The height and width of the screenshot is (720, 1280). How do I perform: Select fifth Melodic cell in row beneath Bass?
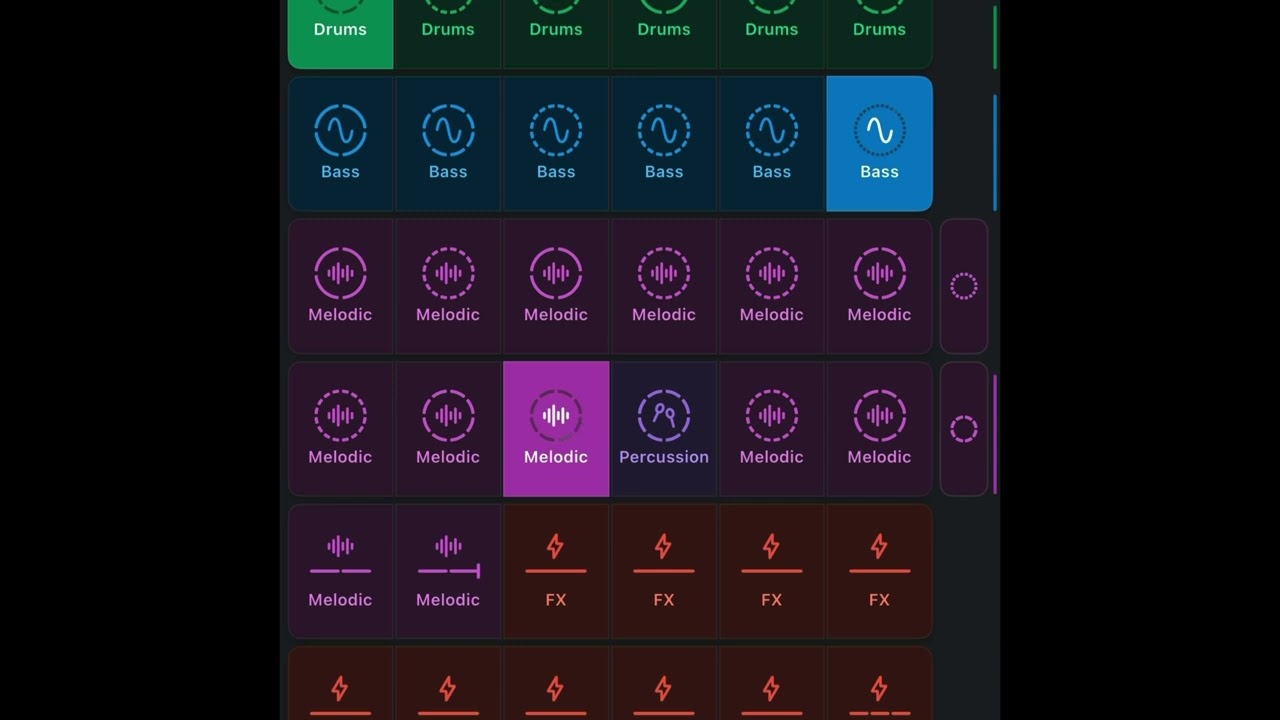pos(772,286)
